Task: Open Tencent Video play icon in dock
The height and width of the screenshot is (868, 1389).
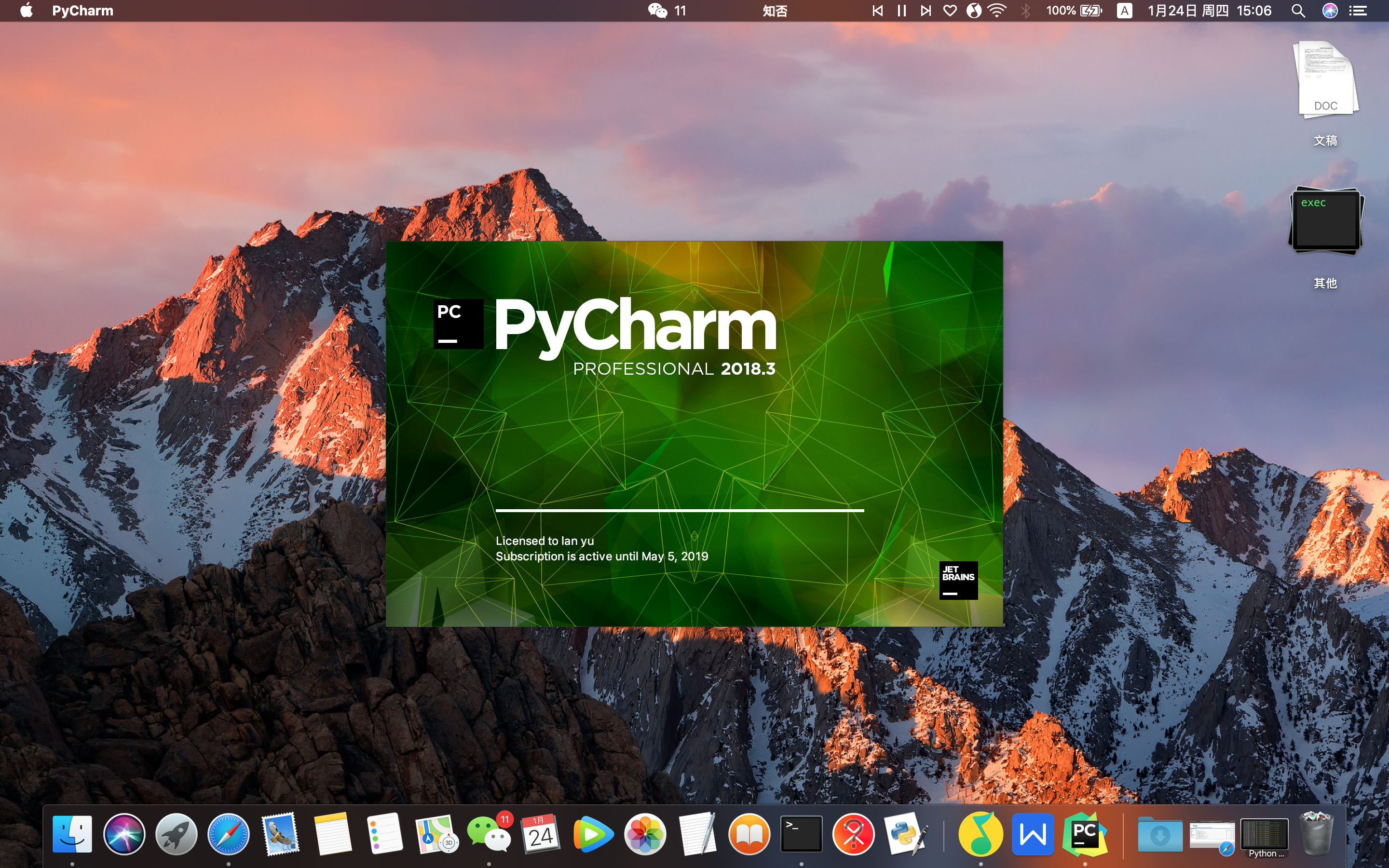Action: [x=593, y=834]
